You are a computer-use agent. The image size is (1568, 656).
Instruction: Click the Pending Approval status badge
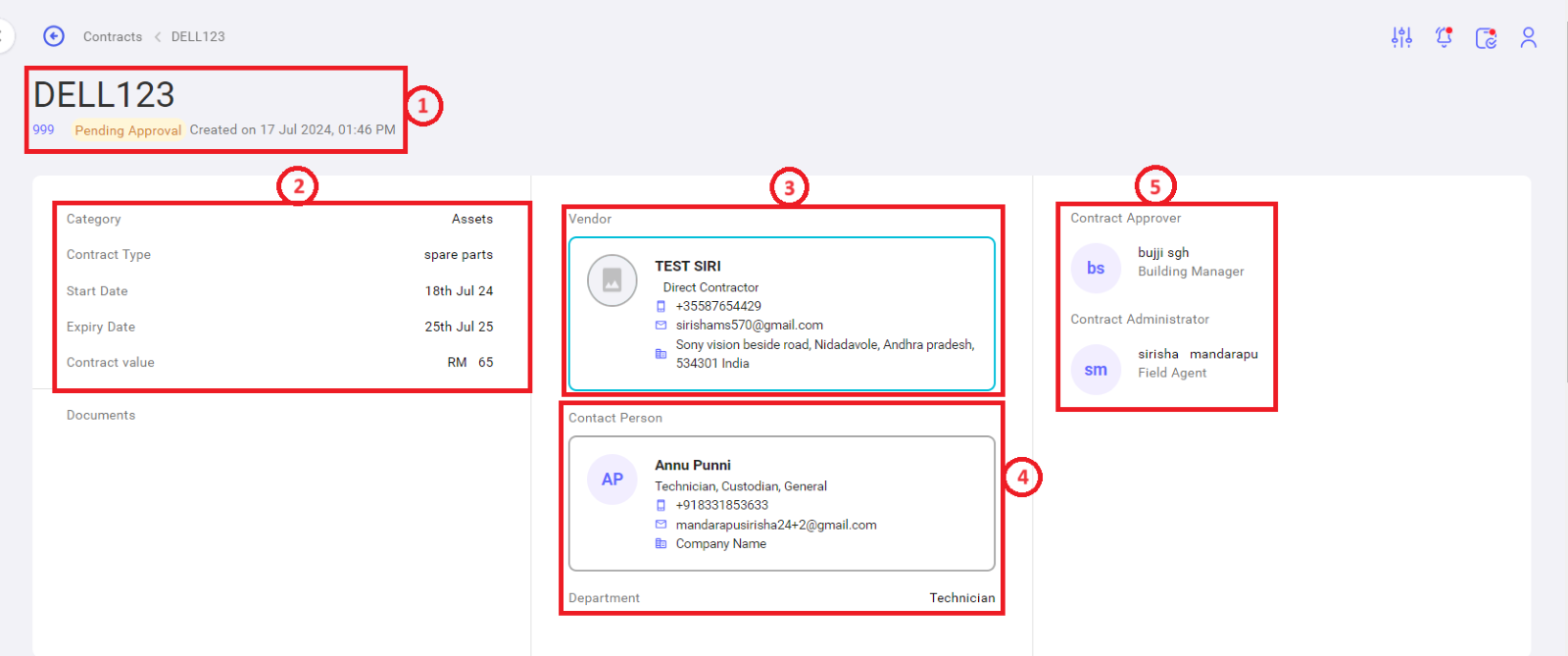tap(128, 130)
